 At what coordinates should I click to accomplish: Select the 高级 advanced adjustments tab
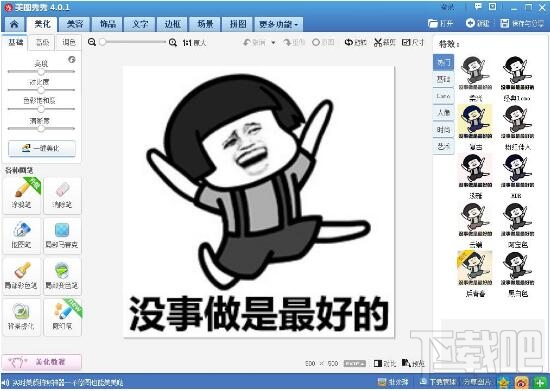point(42,42)
